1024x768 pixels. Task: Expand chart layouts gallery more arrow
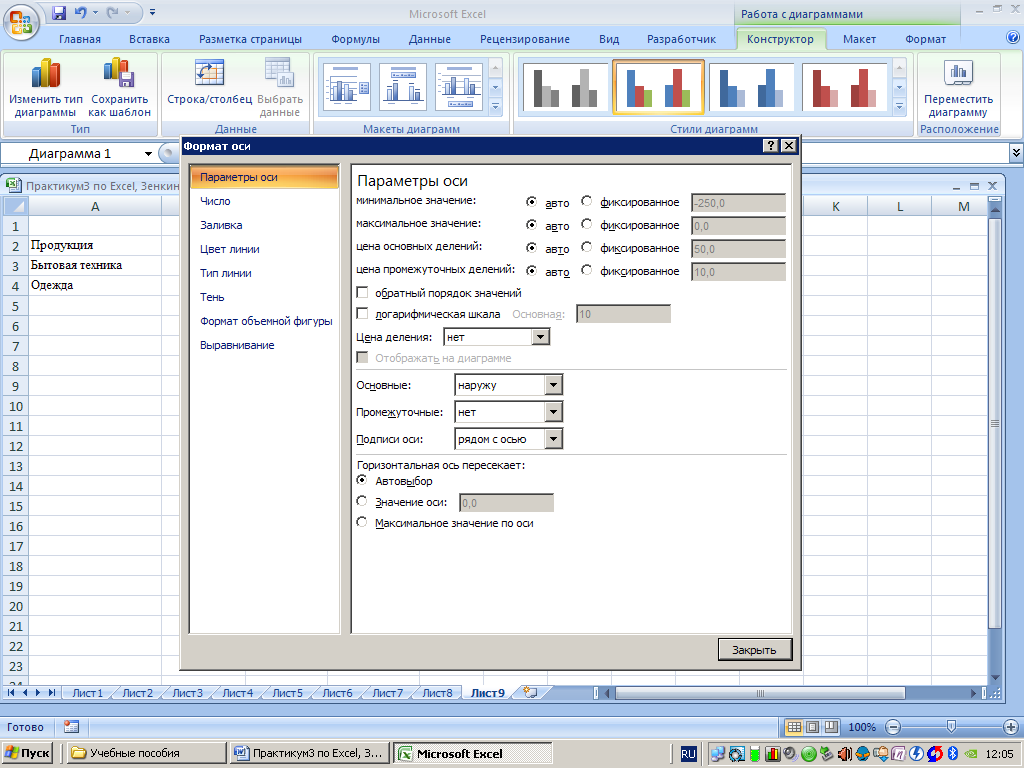tap(496, 106)
